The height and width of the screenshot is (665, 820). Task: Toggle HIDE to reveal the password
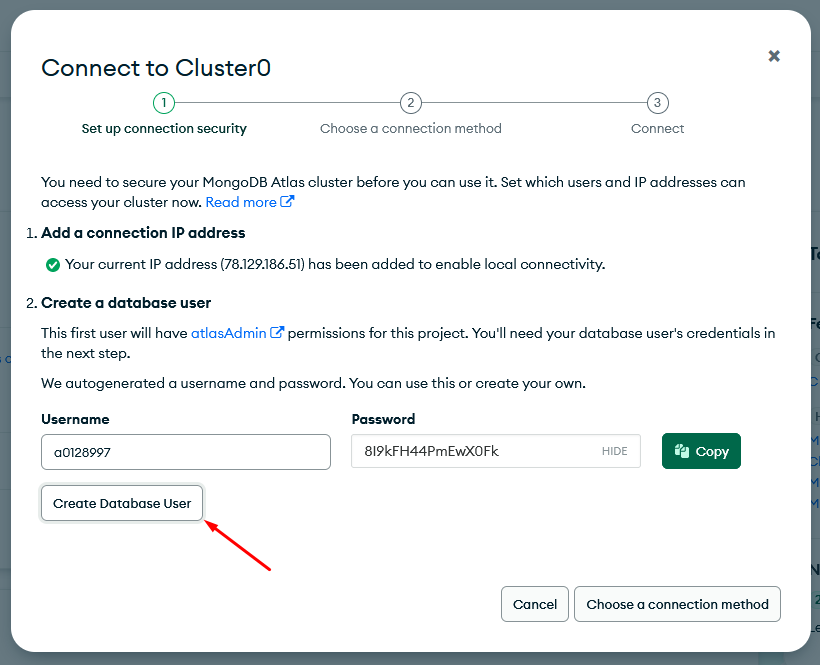614,451
